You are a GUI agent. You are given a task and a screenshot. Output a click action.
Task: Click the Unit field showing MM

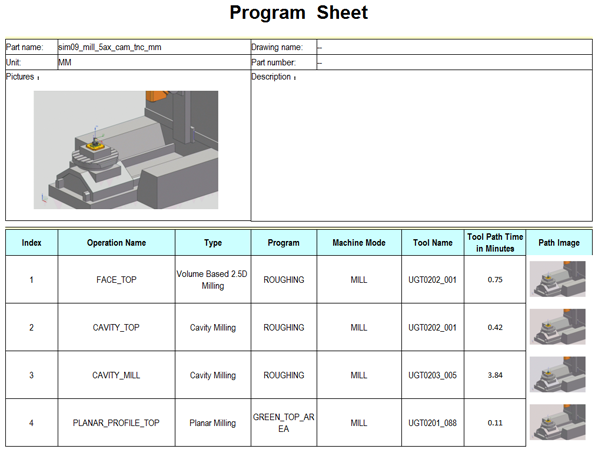[x=154, y=62]
